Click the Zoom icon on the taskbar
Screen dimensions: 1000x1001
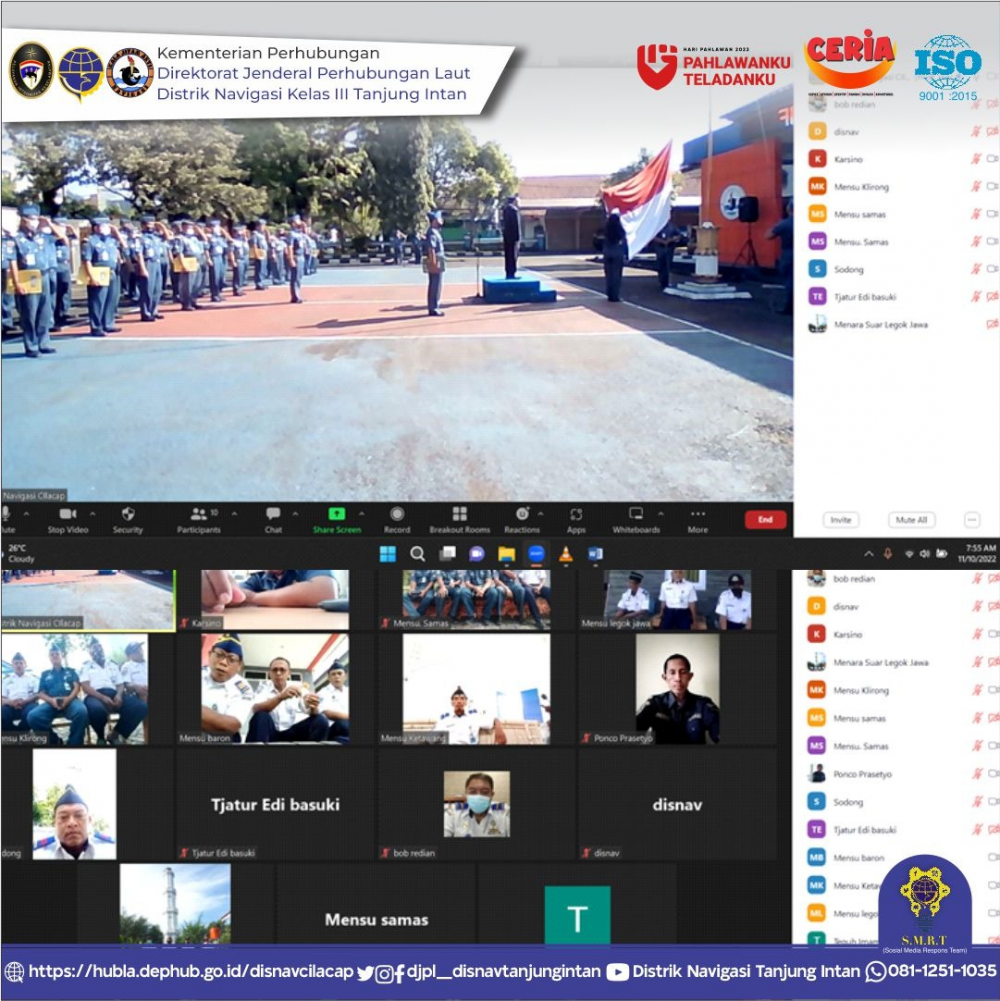point(536,553)
